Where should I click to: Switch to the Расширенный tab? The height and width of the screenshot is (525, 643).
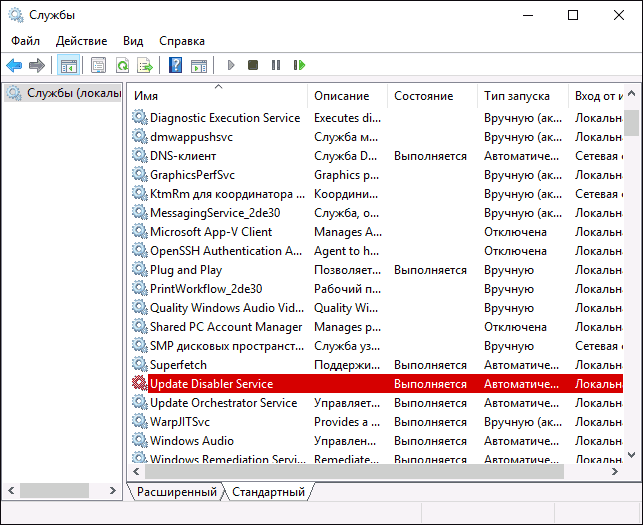176,492
